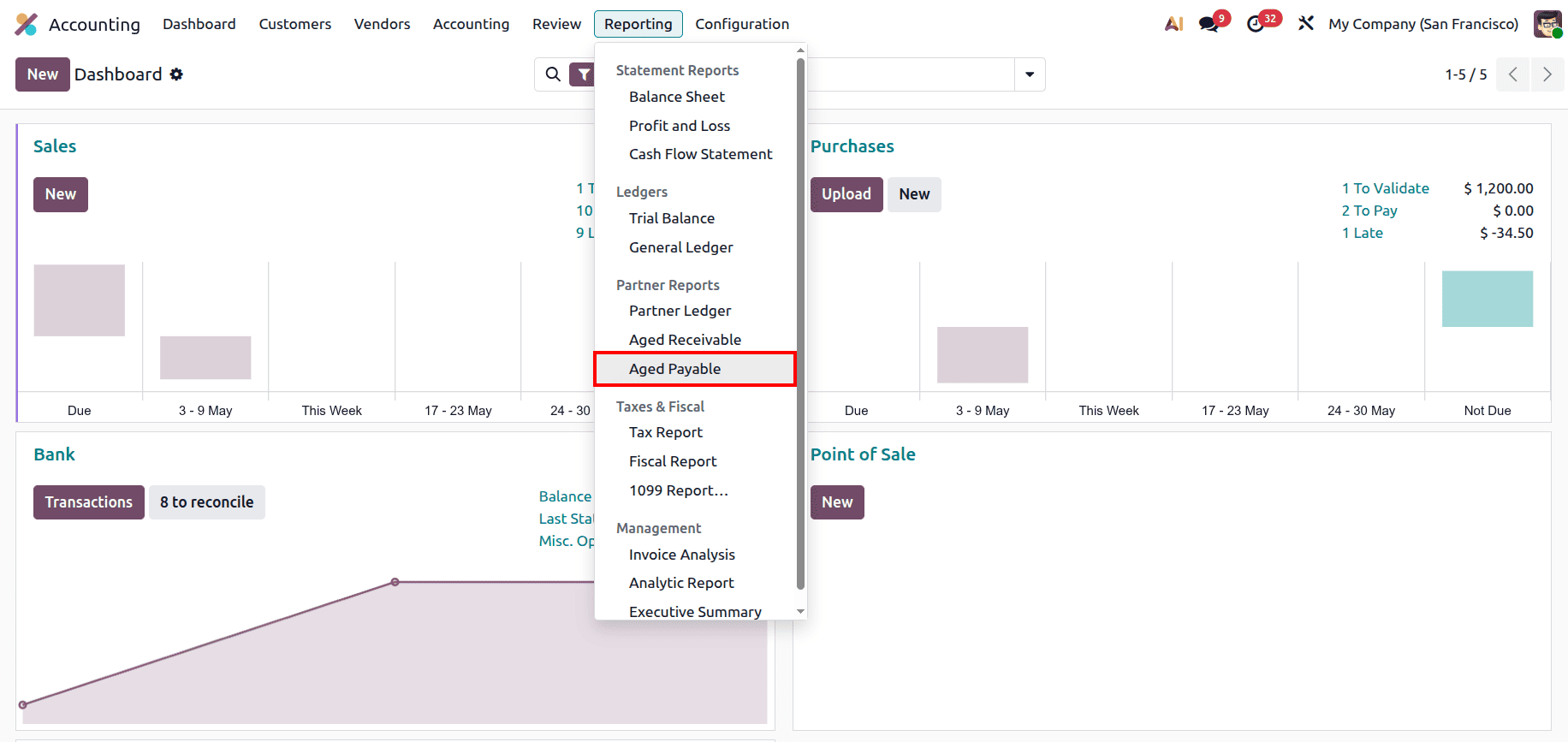Close the Reporting dropdown menu
The height and width of the screenshot is (742, 1568).
pos(638,24)
